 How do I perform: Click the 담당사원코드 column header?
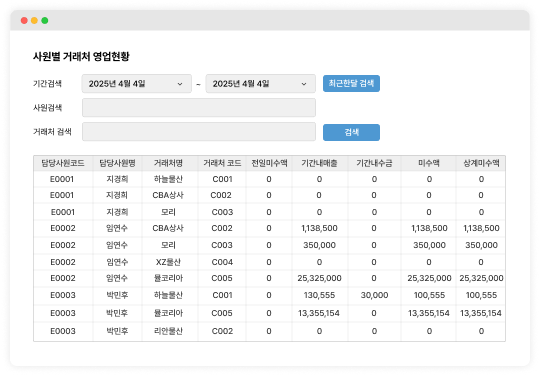click(x=63, y=163)
